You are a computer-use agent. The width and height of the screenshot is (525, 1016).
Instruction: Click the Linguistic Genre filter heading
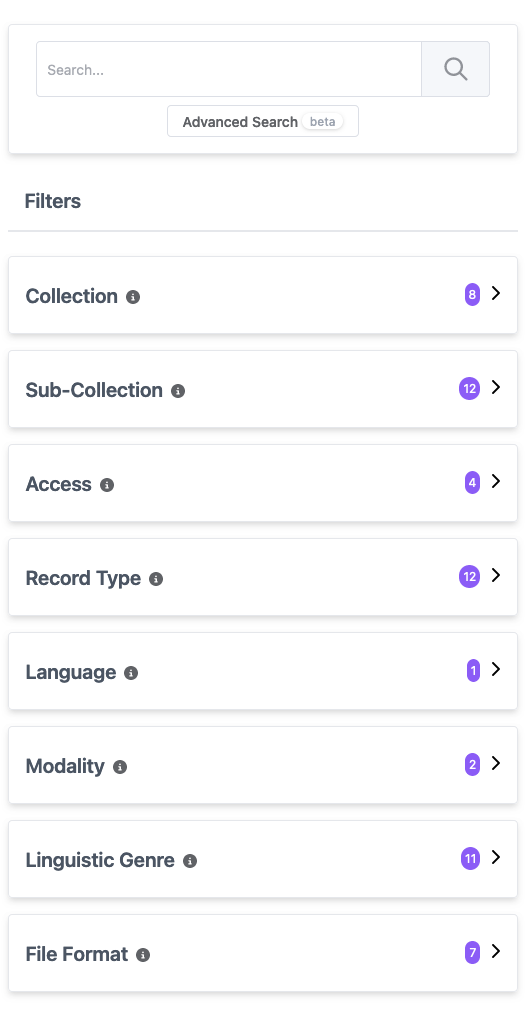(x=100, y=860)
